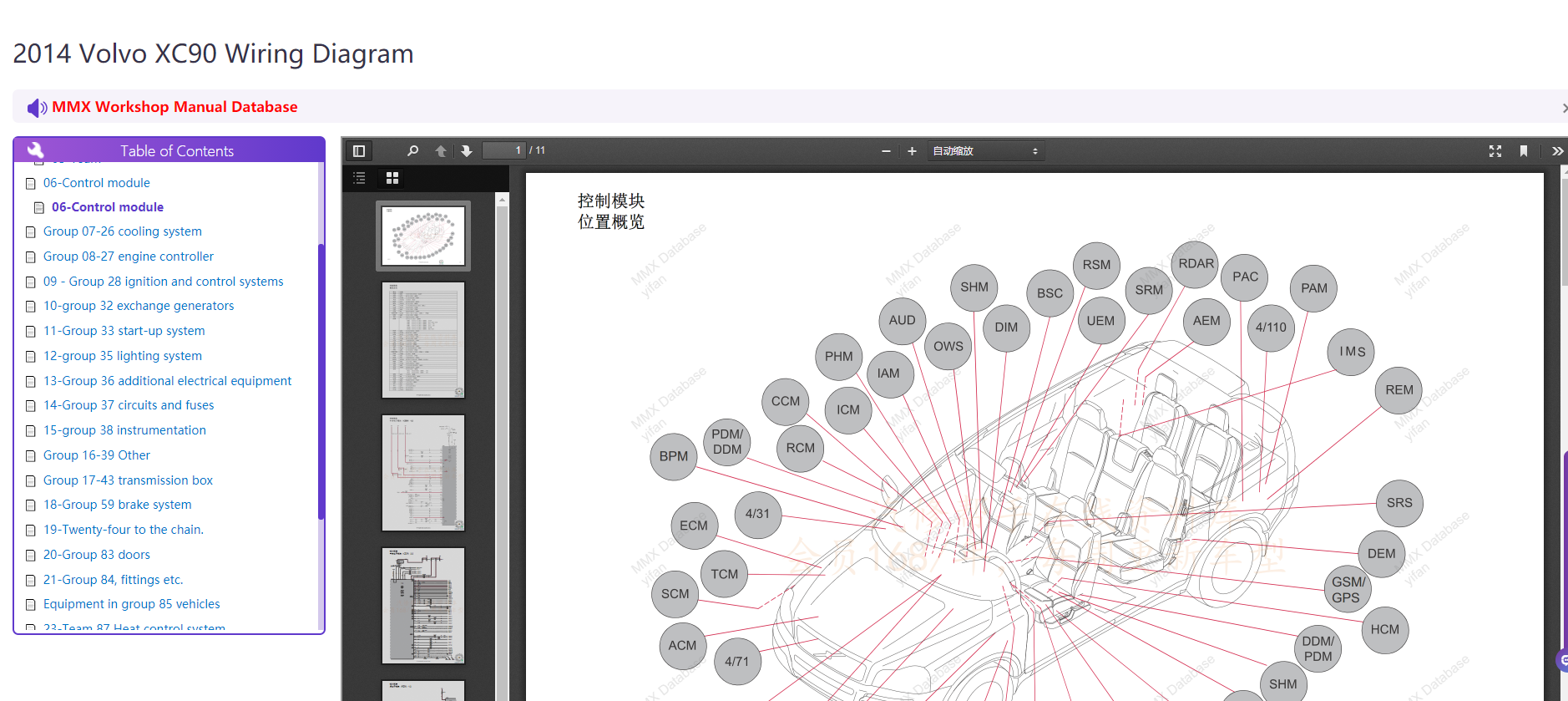Expand the MMX banner's right chevron

click(1564, 108)
